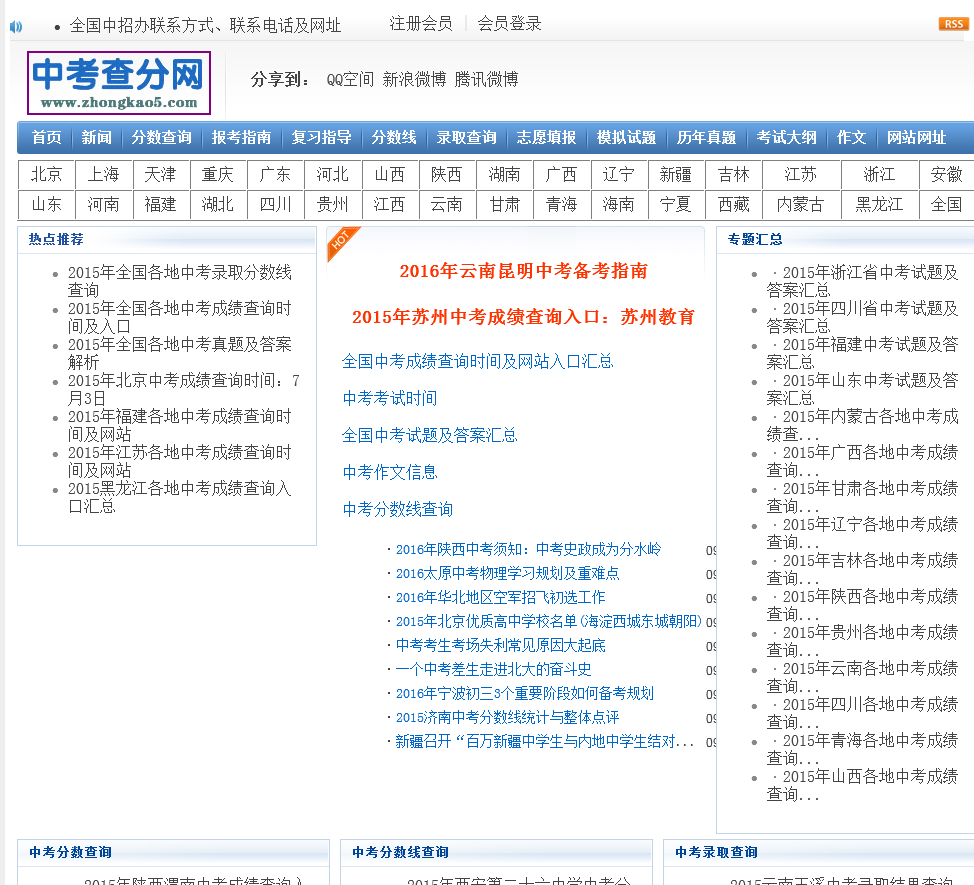The image size is (974, 885).
Task: Open 全国中招办联系方式 announcement link
Action: coord(205,25)
